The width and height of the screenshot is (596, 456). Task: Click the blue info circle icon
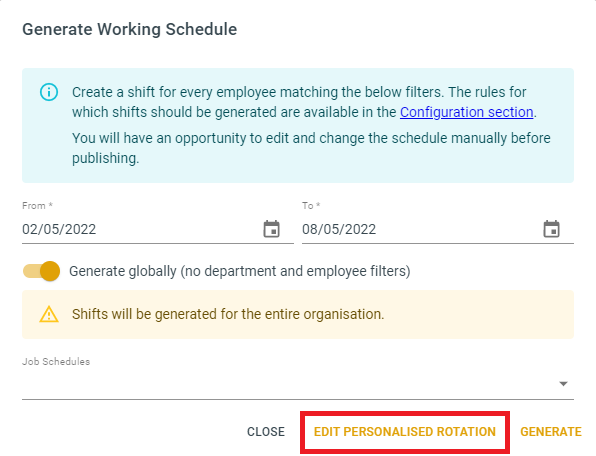(x=49, y=92)
